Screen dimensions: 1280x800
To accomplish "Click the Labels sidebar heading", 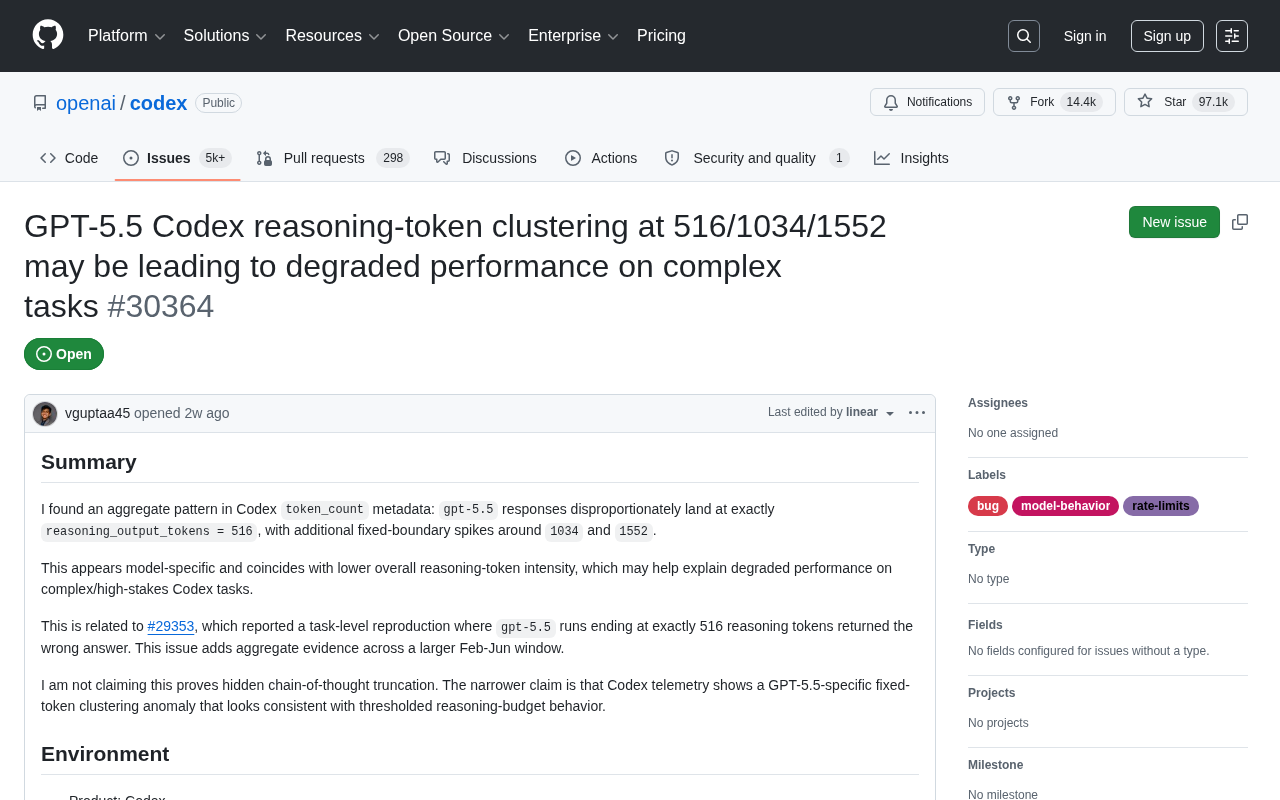I will point(987,475).
